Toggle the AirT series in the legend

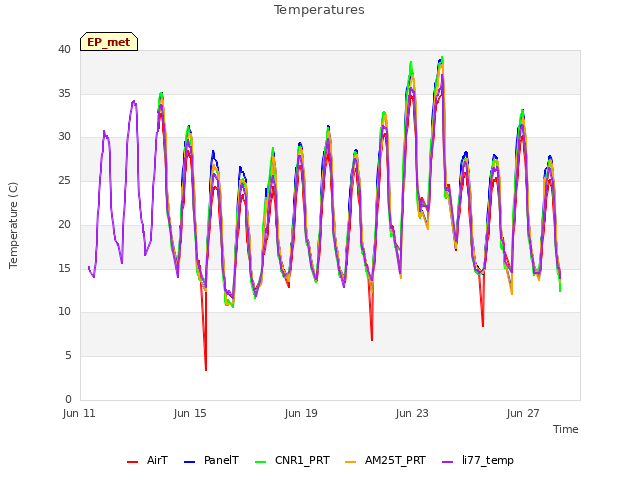coord(147,461)
